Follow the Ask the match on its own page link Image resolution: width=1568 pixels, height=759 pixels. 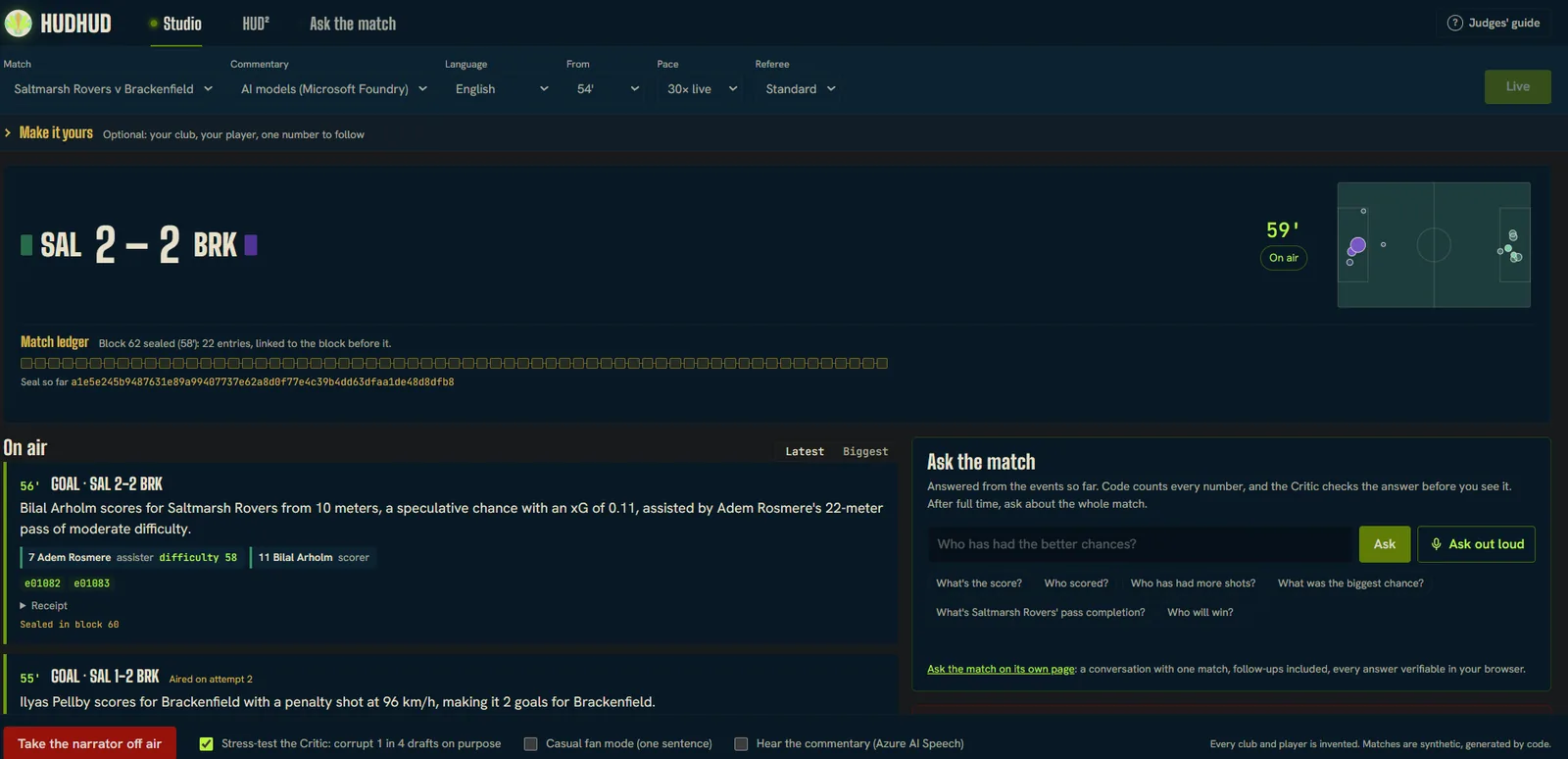(x=1001, y=669)
